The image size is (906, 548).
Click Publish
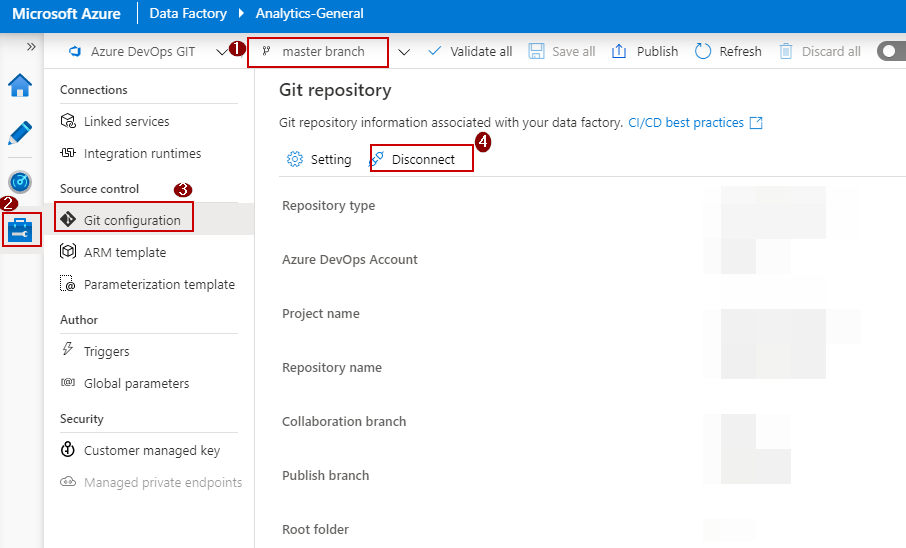pos(658,51)
